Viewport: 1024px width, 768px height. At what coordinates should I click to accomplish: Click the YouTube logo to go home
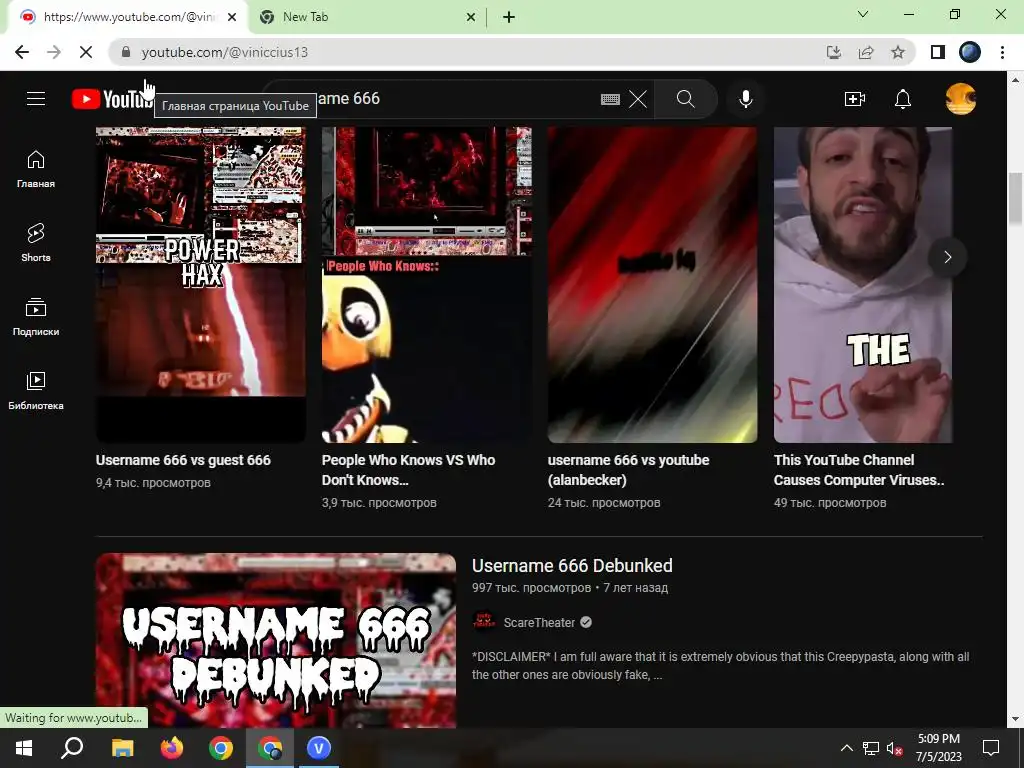point(112,99)
